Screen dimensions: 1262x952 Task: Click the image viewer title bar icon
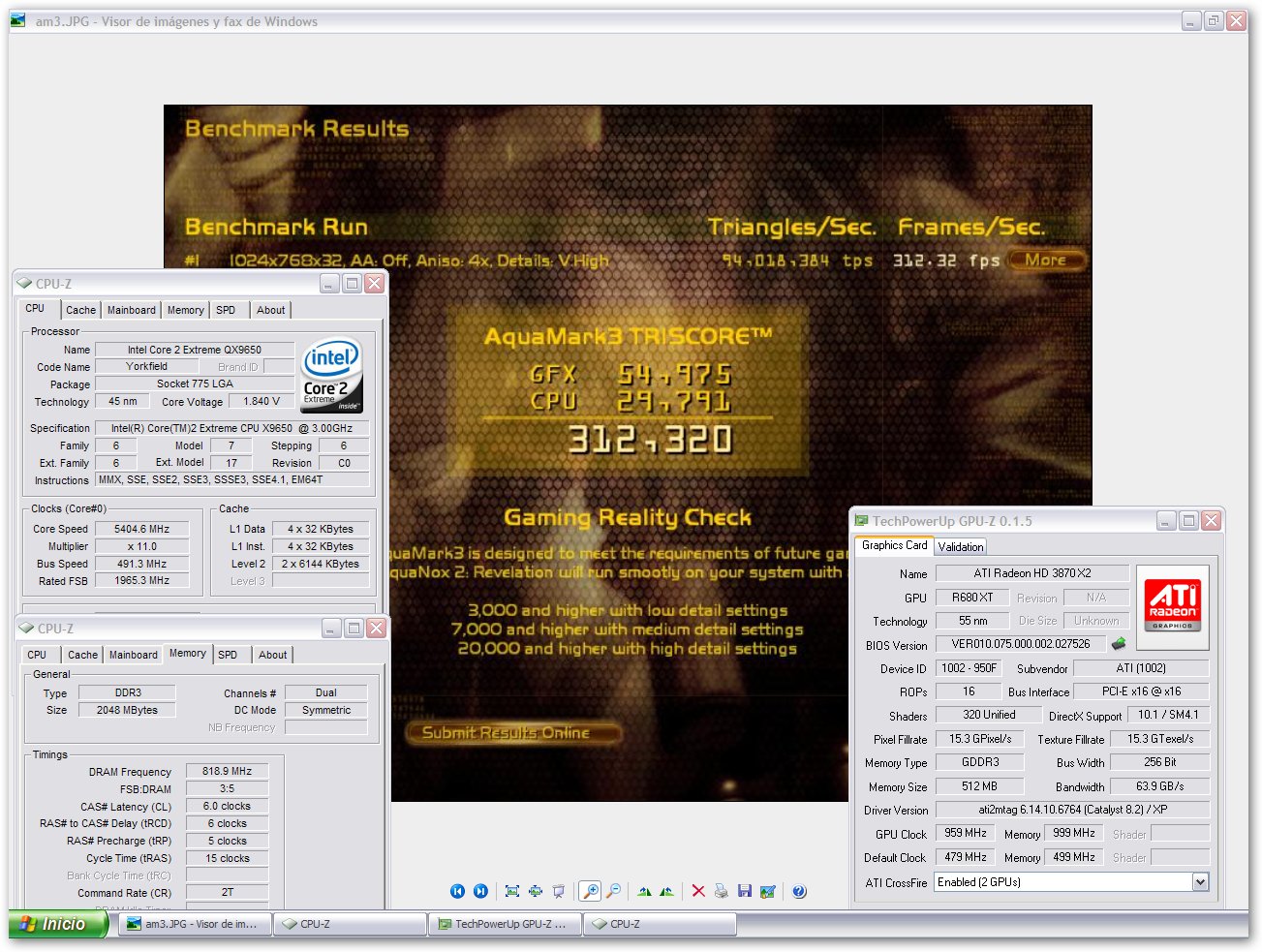coord(18,20)
